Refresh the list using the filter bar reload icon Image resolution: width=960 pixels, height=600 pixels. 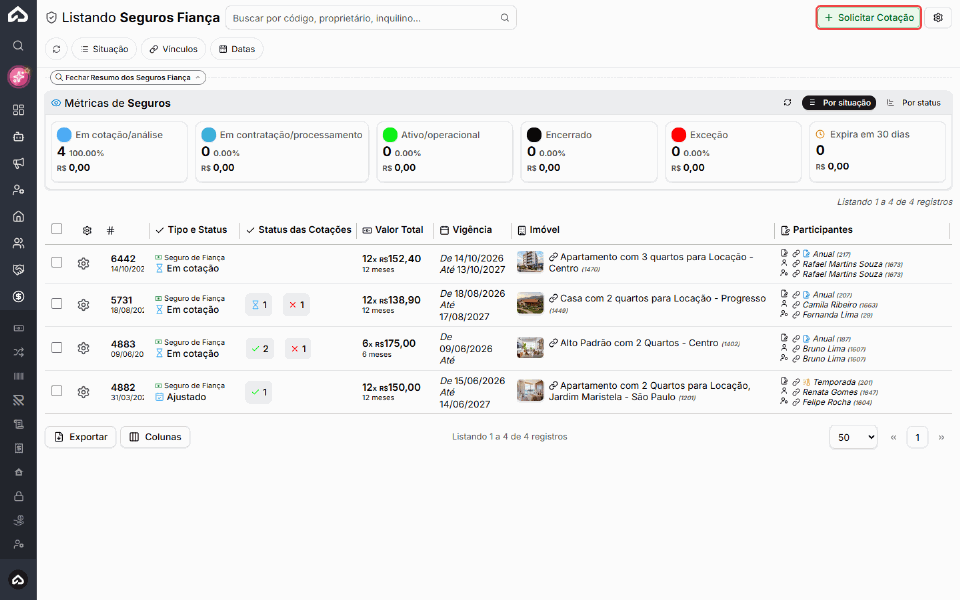click(56, 49)
